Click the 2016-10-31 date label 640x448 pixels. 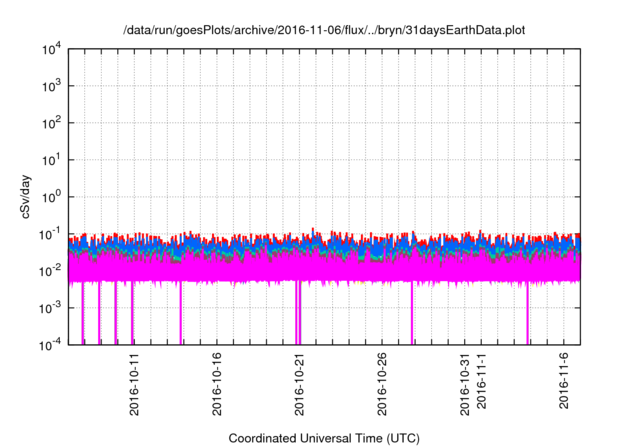(x=465, y=384)
